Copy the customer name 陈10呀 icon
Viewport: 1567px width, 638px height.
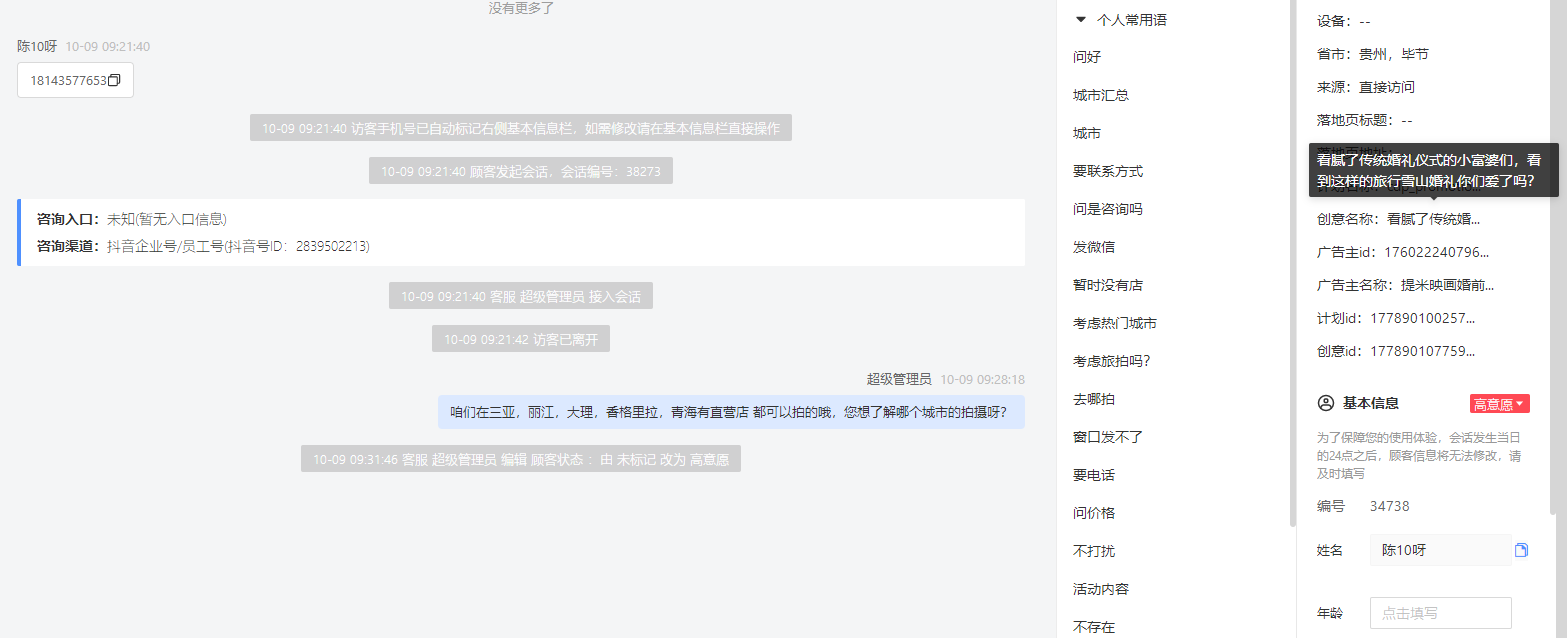[1521, 550]
